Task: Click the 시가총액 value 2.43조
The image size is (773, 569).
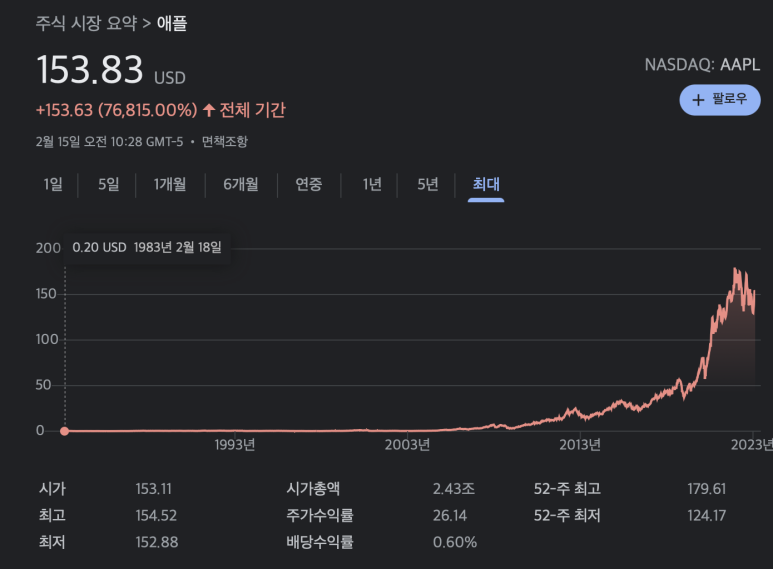Action: [454, 489]
